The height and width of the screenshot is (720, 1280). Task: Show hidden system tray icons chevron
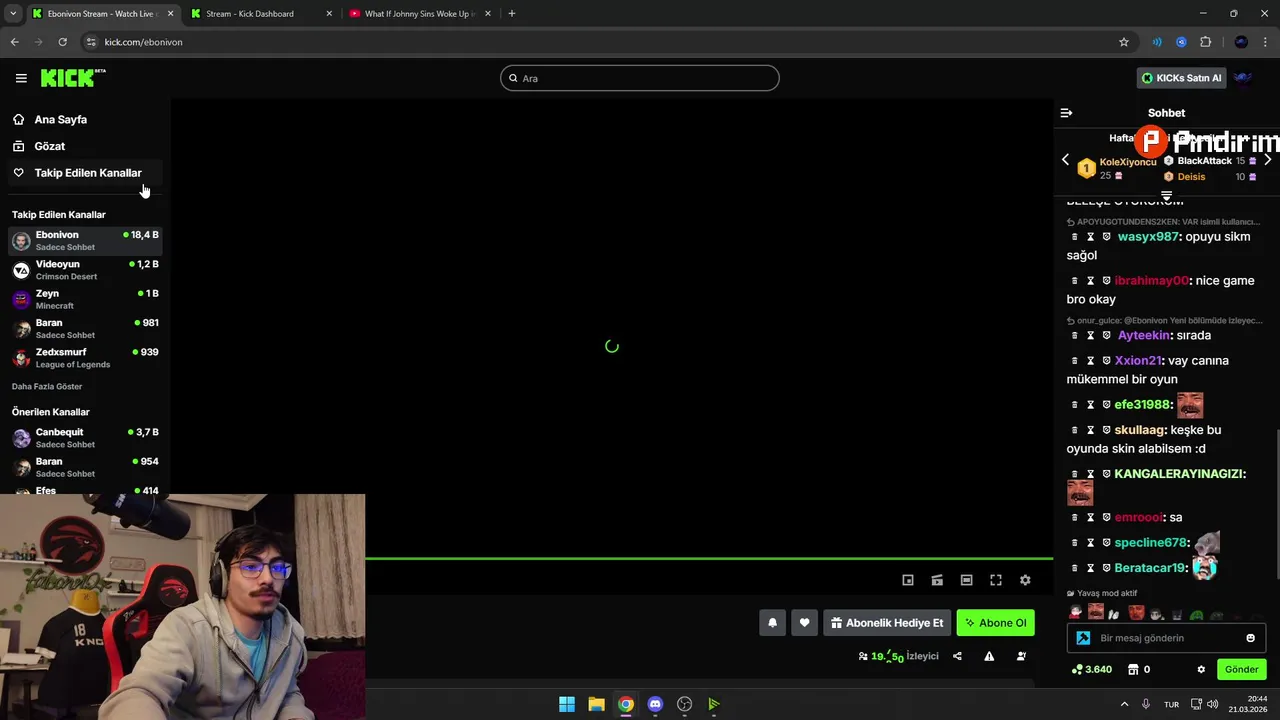coord(1124,704)
